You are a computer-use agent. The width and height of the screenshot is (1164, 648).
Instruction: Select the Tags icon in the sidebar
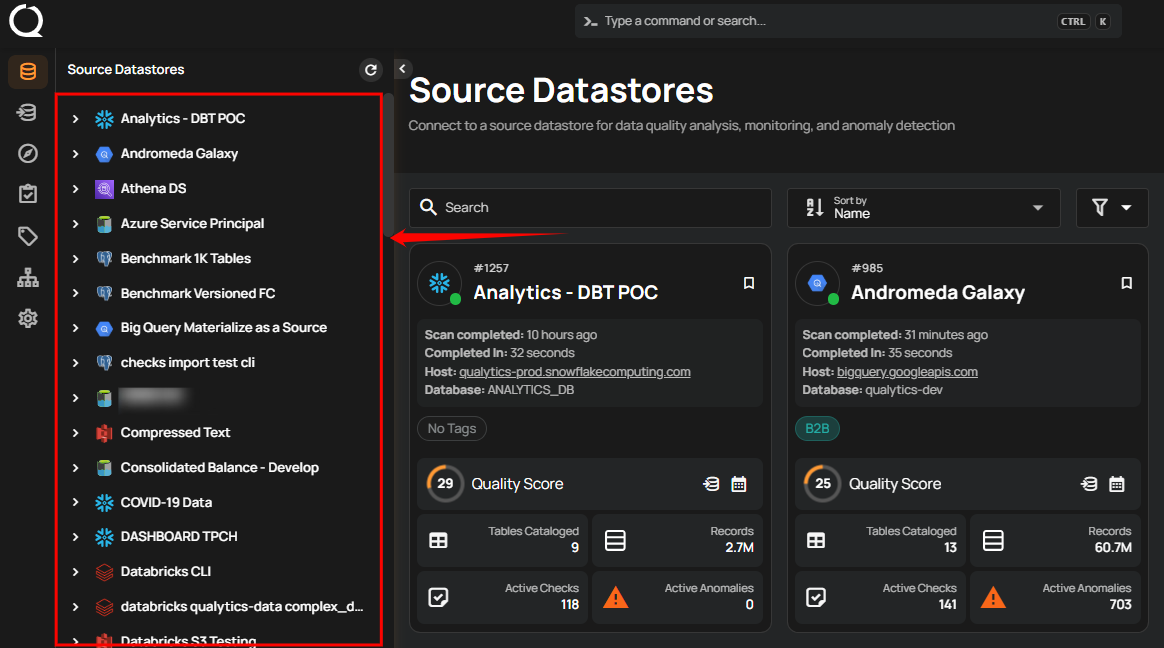27,234
